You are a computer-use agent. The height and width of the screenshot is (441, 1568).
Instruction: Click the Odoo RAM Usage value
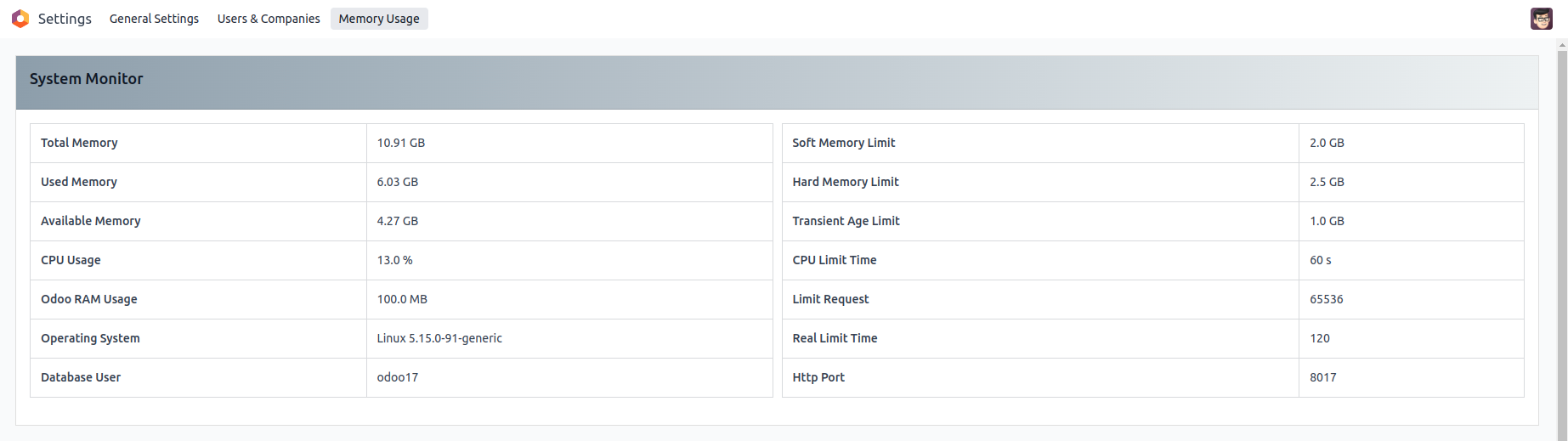tap(402, 299)
